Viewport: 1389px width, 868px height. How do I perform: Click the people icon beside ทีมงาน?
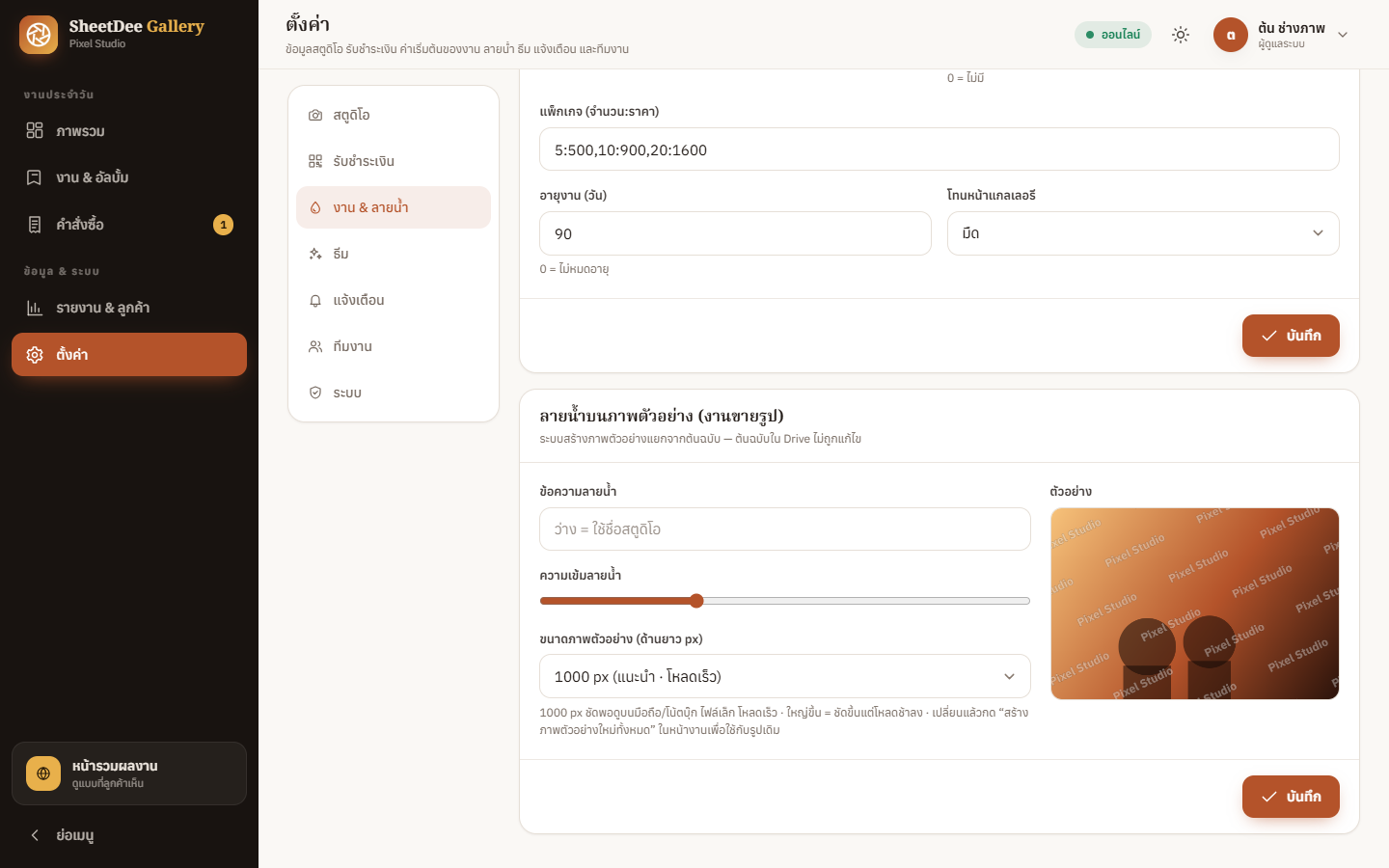[x=315, y=346]
